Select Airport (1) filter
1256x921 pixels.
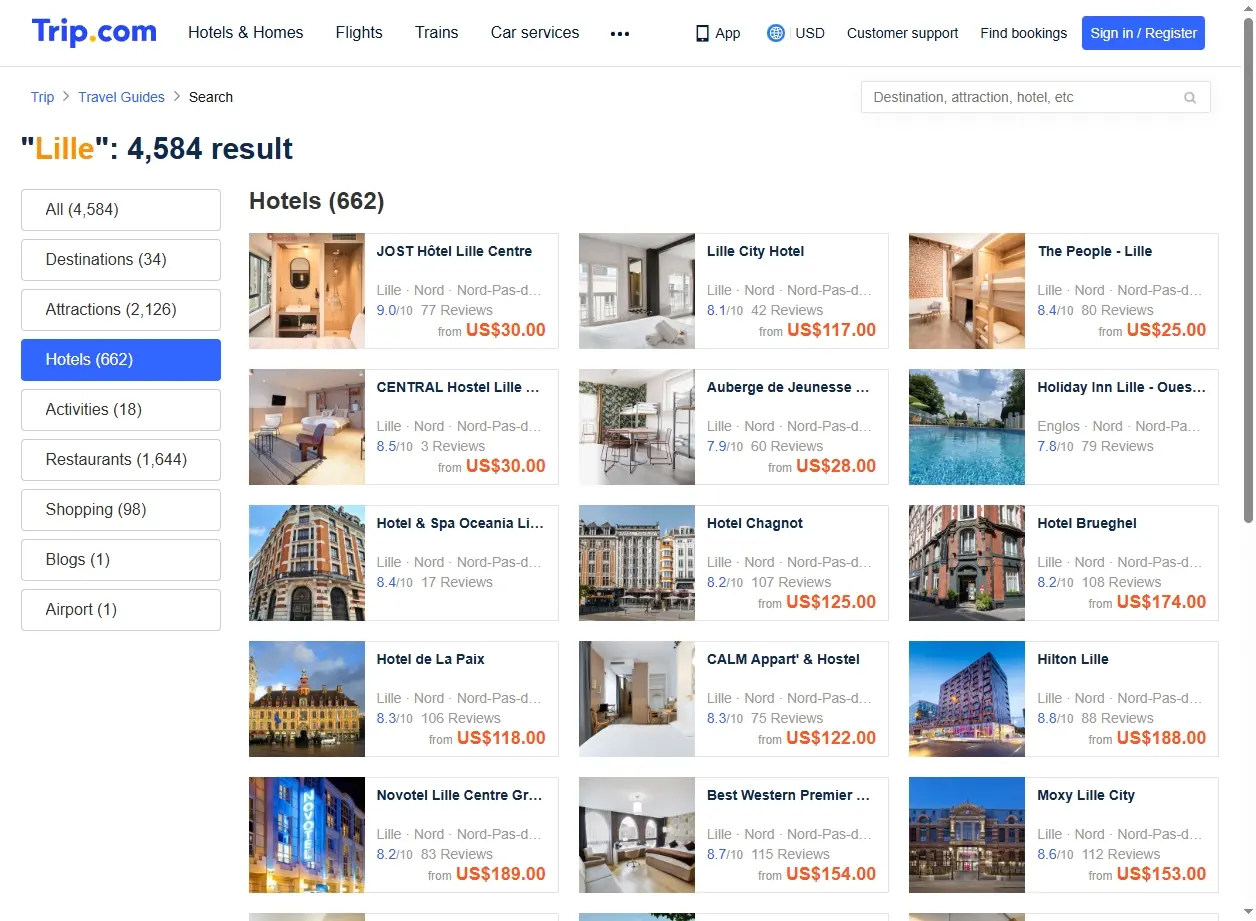[121, 610]
